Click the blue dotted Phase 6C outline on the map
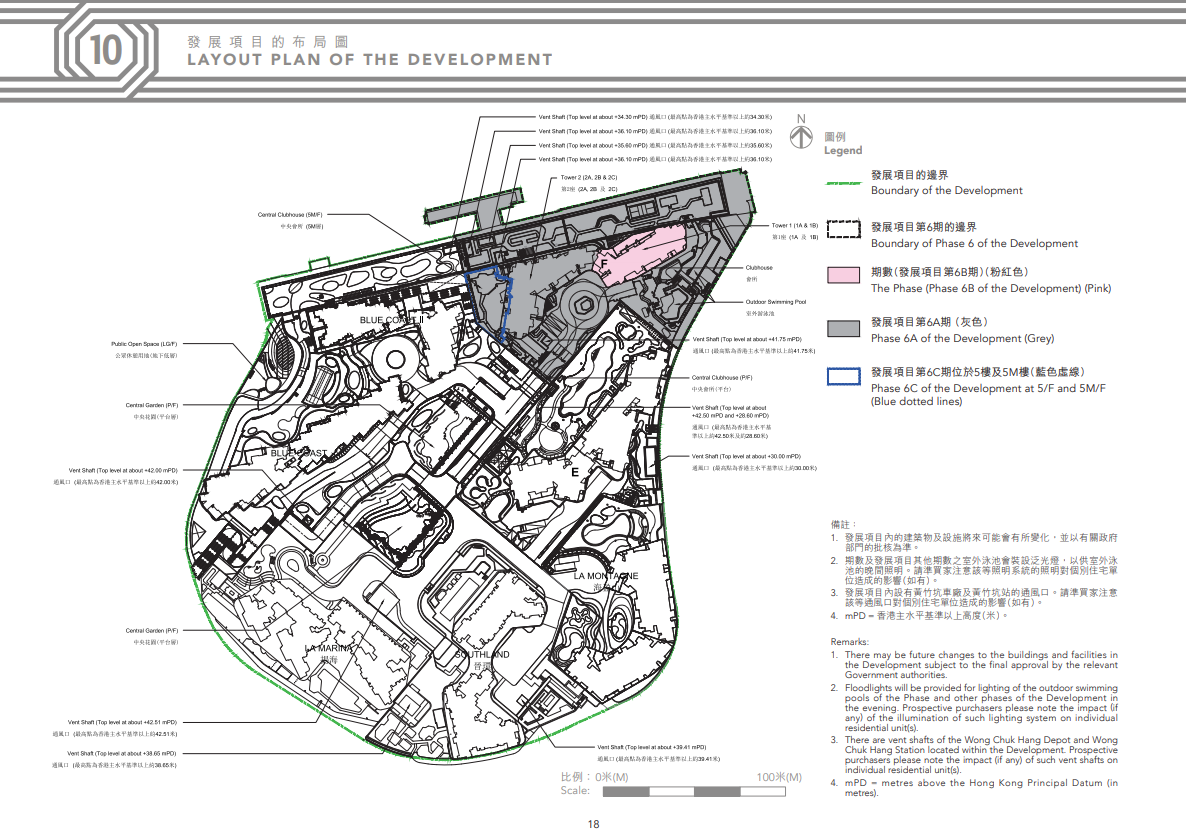This screenshot has width=1186, height=833. click(507, 300)
